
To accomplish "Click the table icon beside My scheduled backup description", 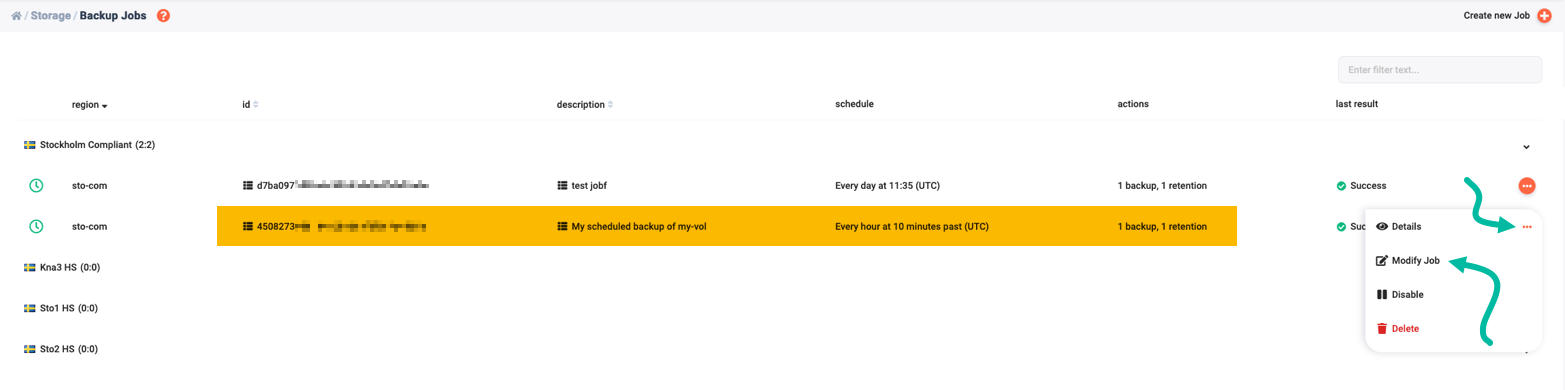I will (x=562, y=227).
